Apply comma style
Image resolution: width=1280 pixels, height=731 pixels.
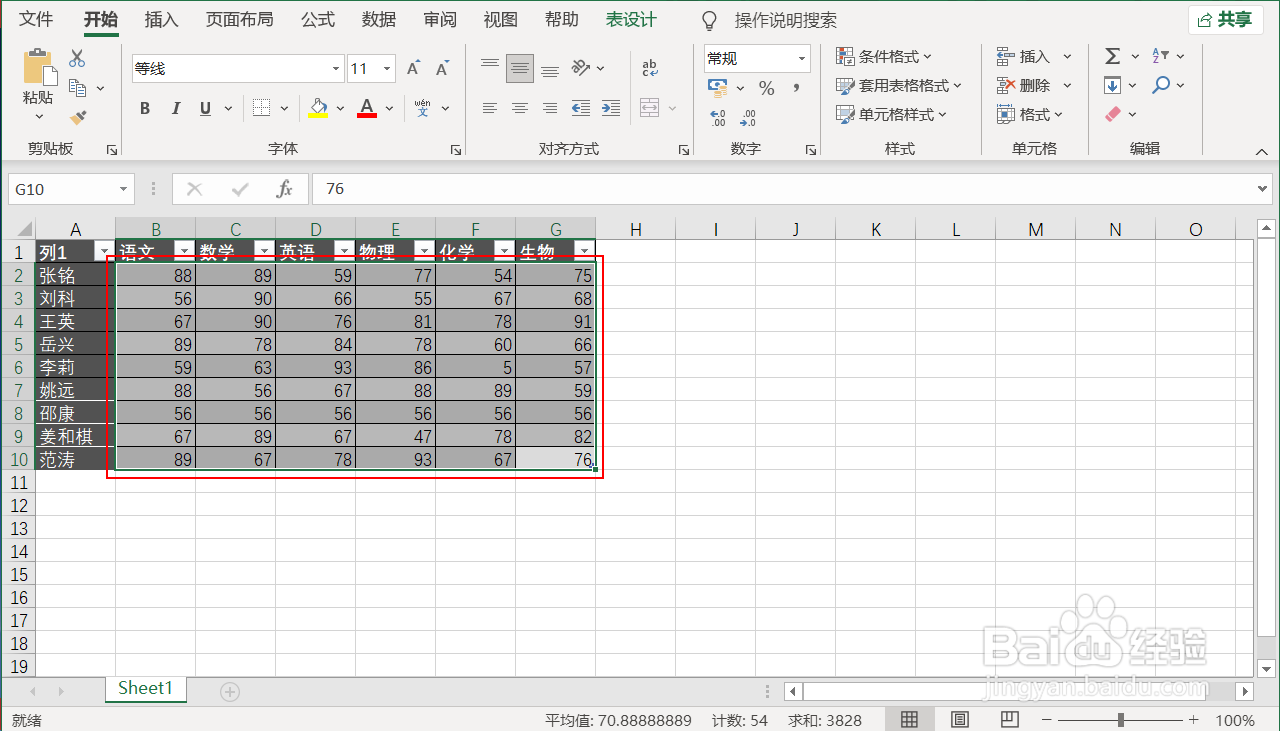[x=797, y=88]
